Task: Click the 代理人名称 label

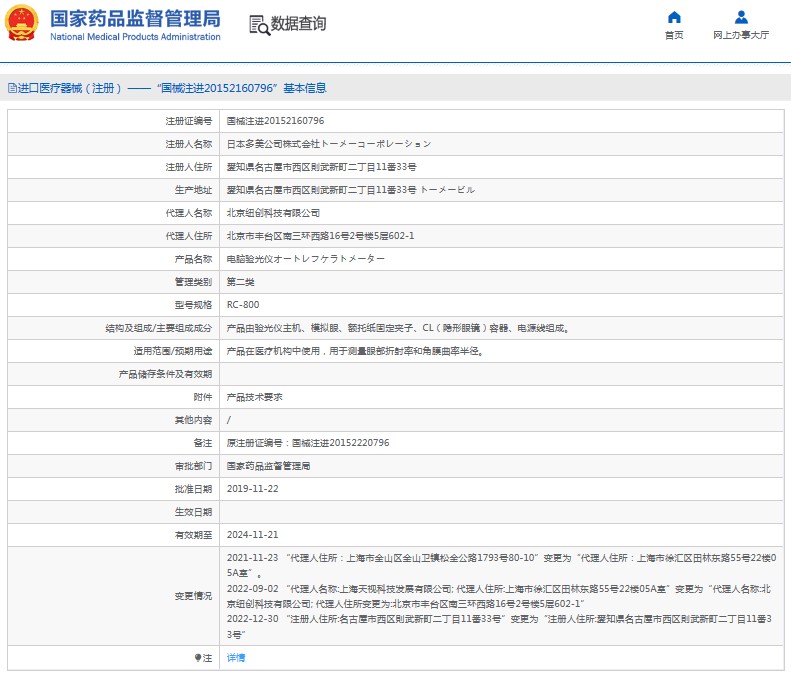Action: pos(189,213)
